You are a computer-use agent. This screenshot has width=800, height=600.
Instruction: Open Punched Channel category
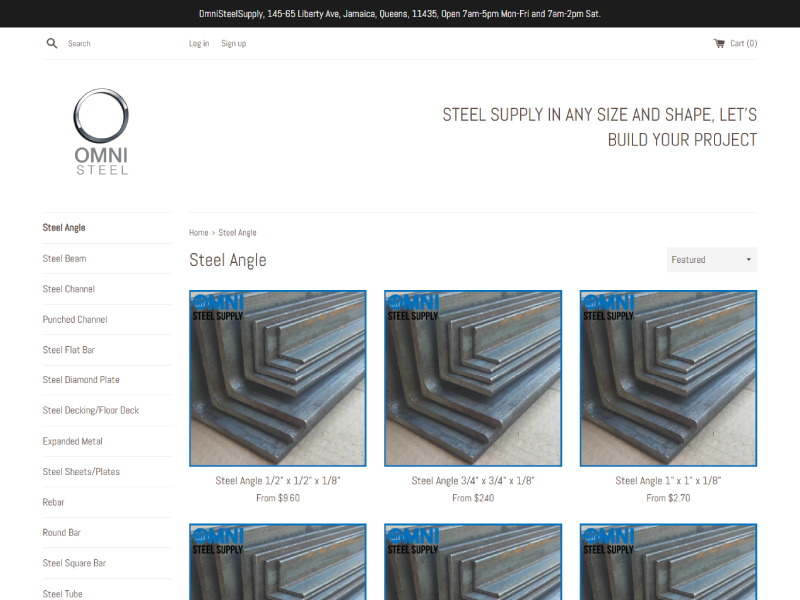74,320
